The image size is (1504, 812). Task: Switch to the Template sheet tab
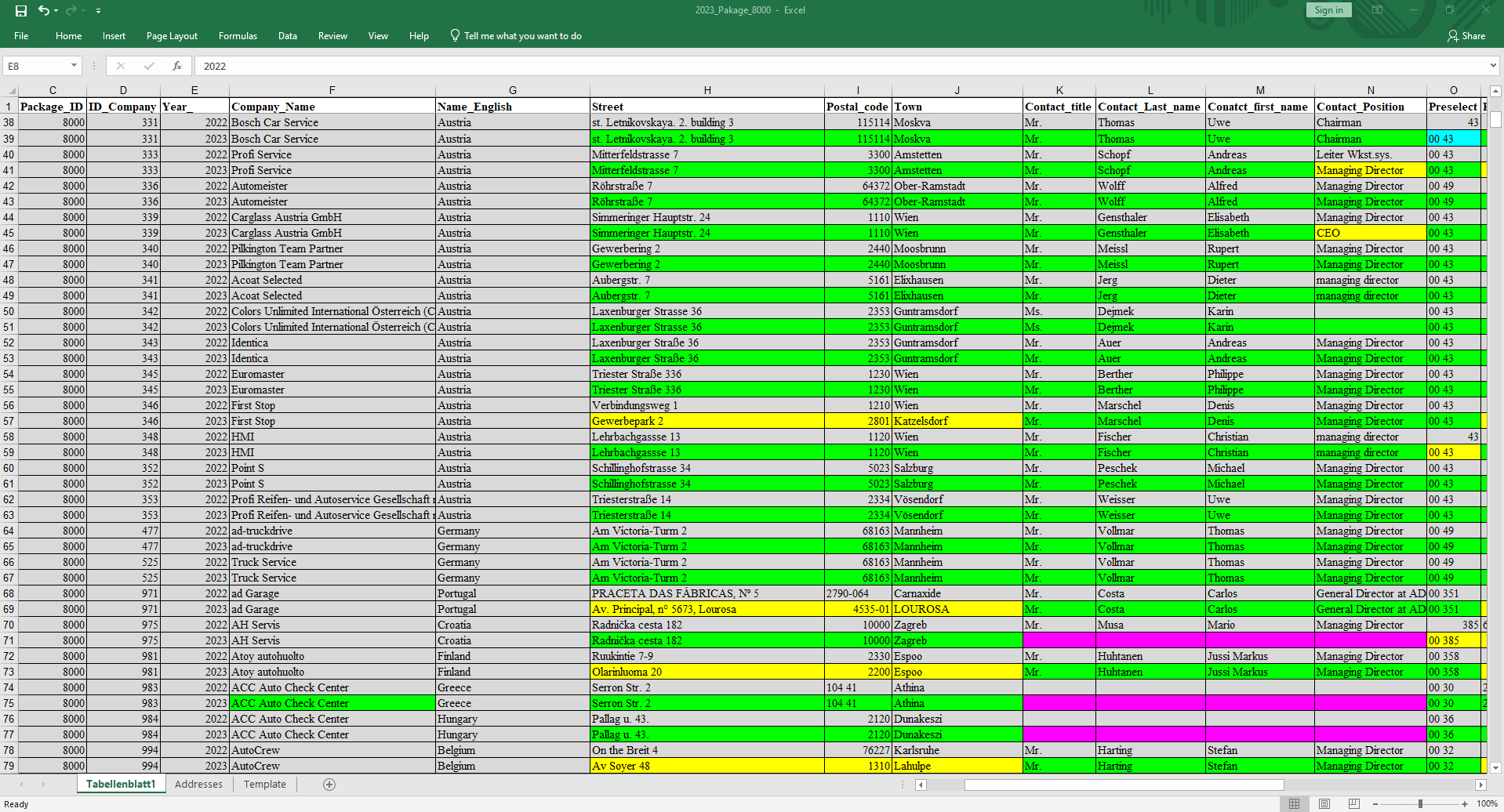[264, 784]
